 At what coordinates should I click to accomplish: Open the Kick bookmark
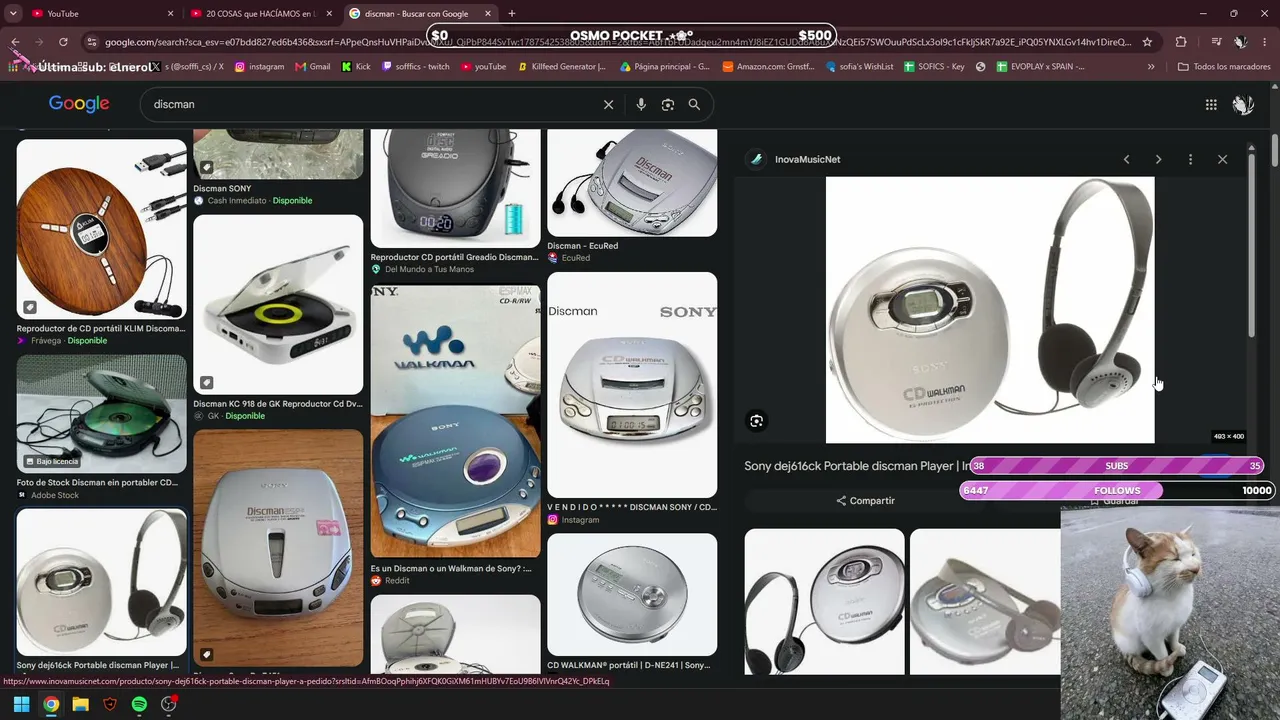356,67
